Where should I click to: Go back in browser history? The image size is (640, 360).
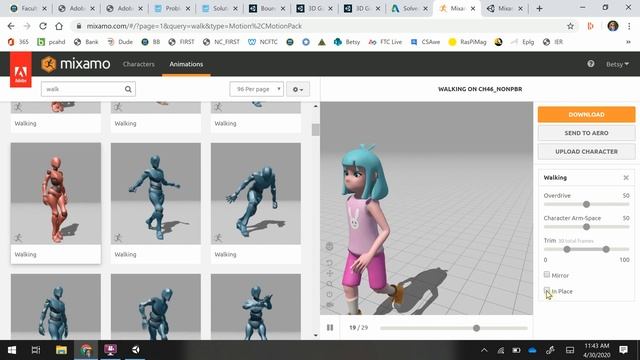[11, 26]
